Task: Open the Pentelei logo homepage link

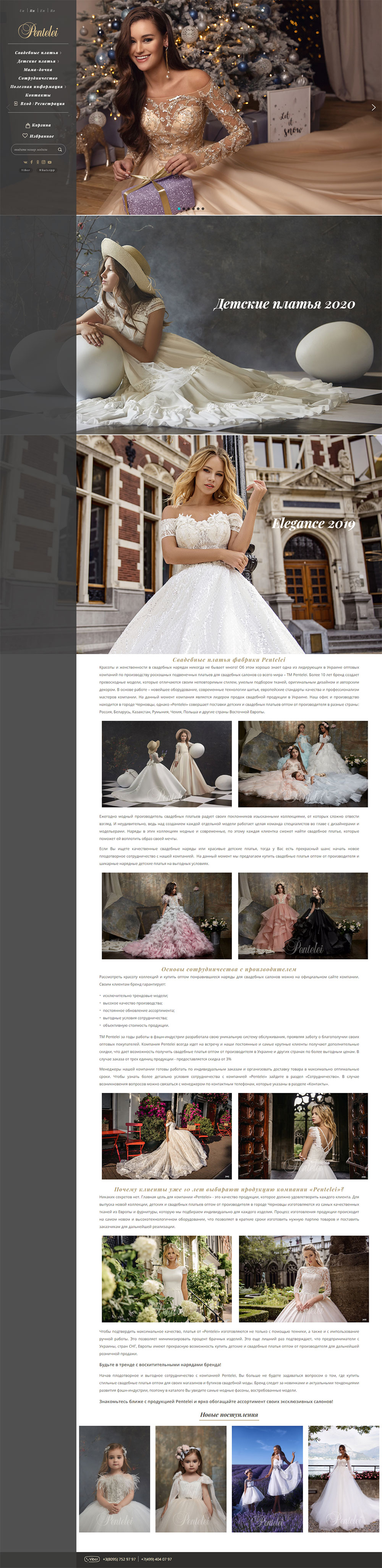Action: click(x=38, y=30)
